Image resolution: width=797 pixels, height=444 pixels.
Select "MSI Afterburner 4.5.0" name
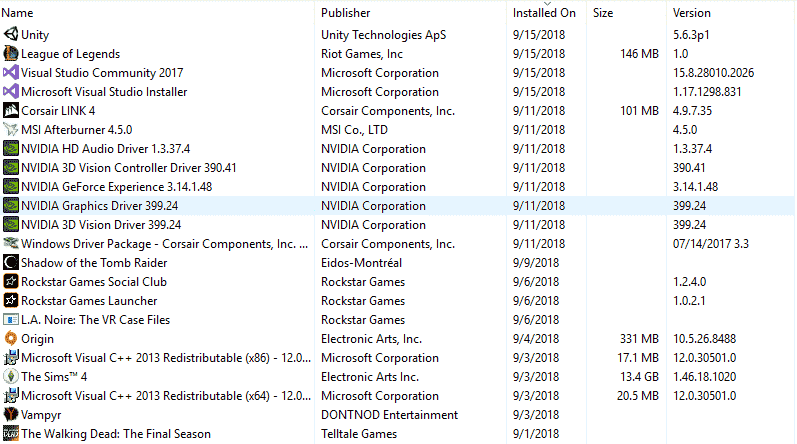77,130
